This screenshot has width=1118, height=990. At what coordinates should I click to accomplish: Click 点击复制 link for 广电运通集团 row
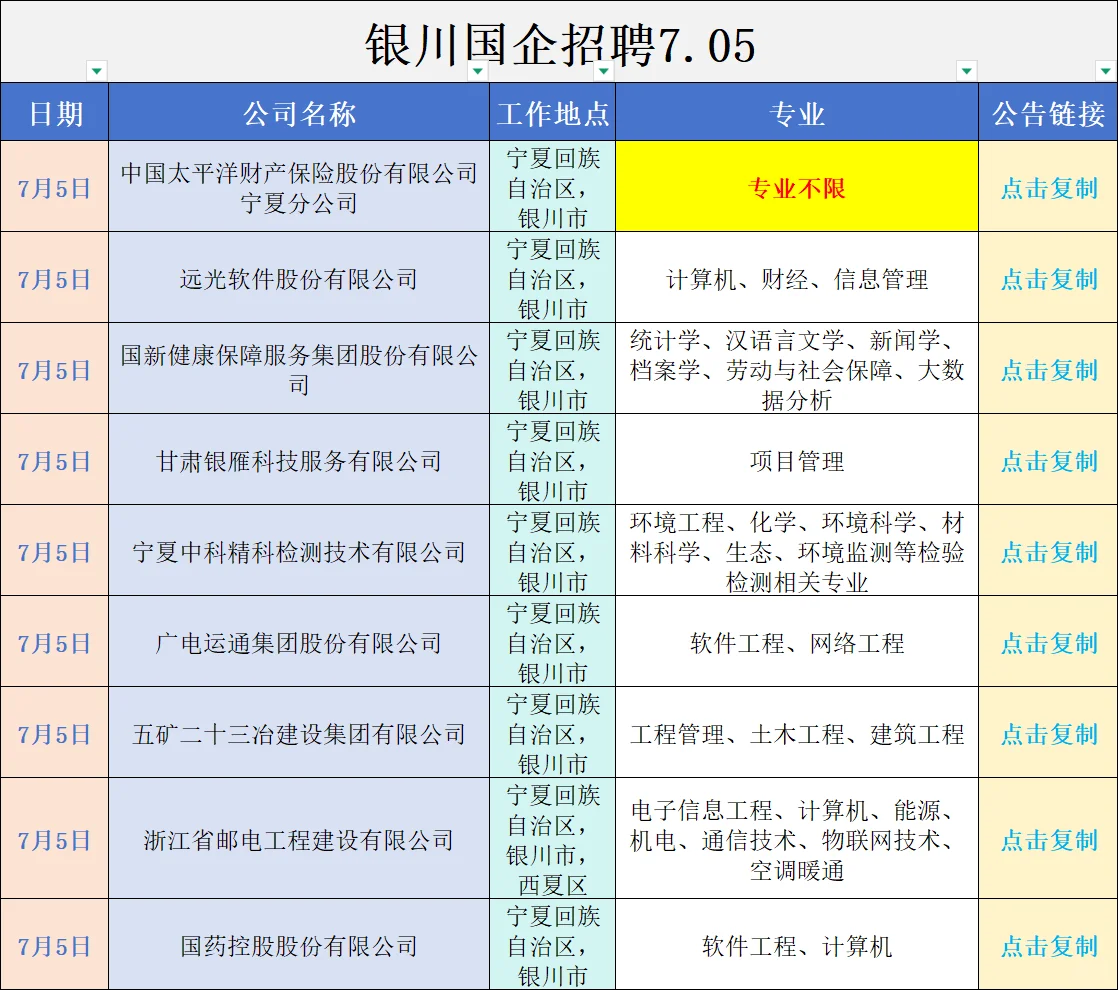coord(1049,643)
